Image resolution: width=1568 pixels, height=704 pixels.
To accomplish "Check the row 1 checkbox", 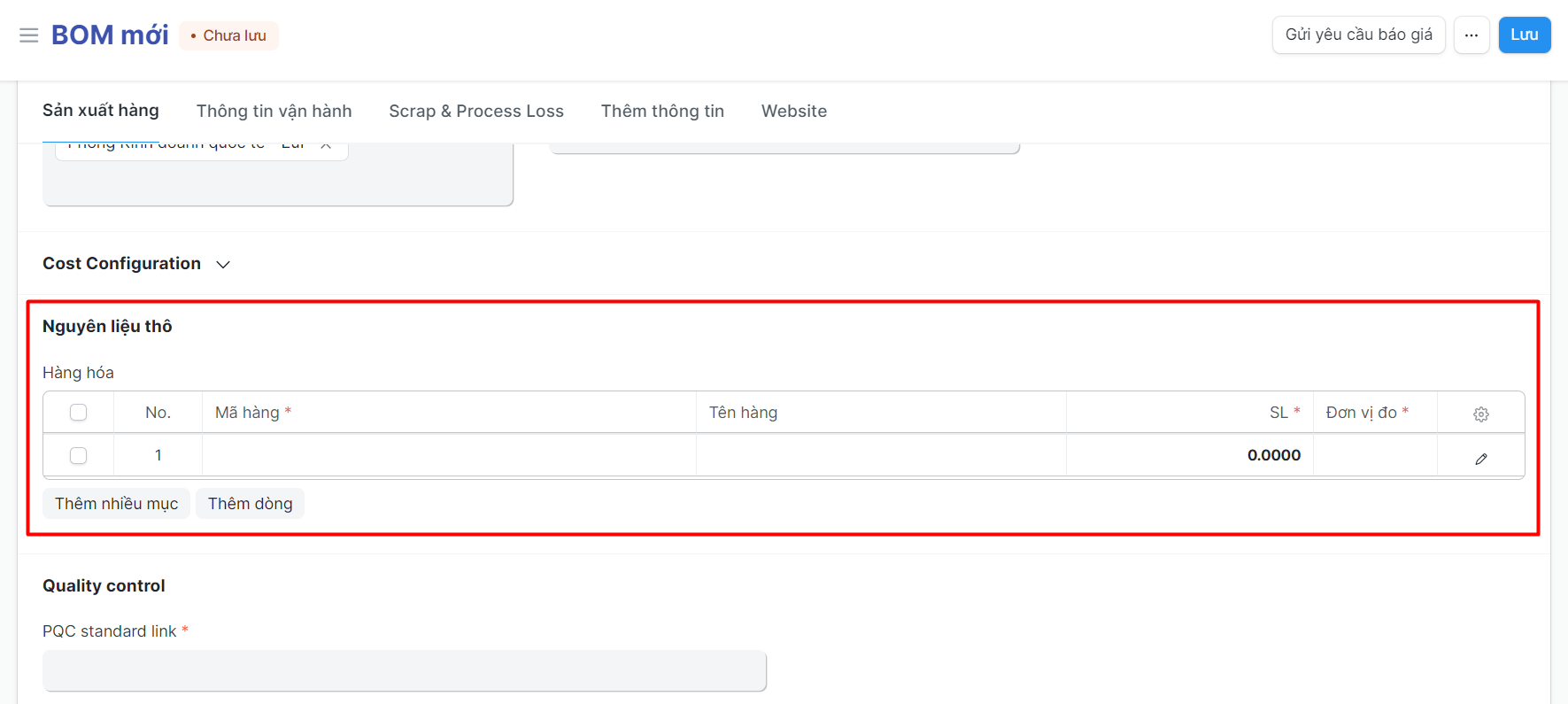I will (79, 455).
